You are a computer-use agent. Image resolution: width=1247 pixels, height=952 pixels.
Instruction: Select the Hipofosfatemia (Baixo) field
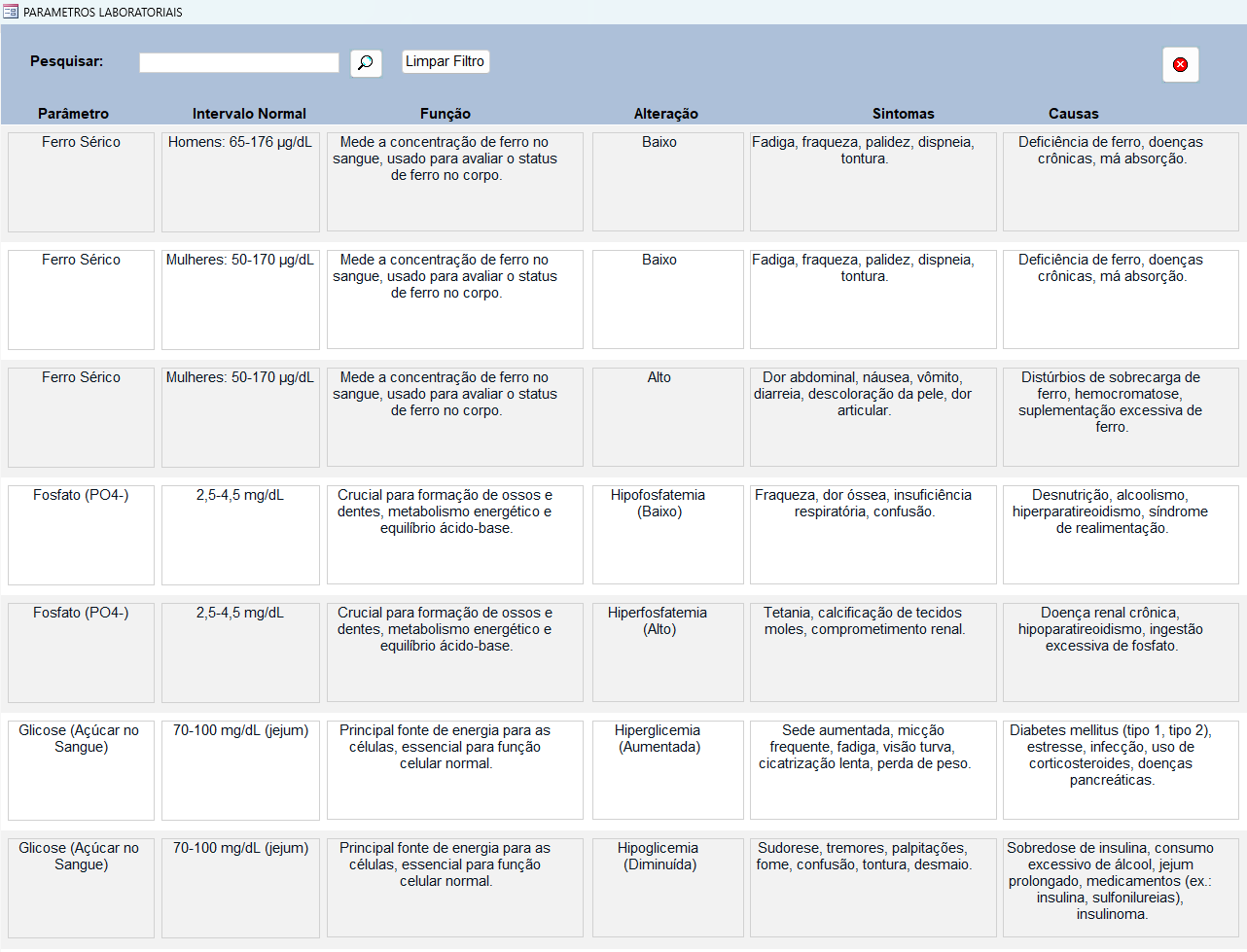(667, 534)
